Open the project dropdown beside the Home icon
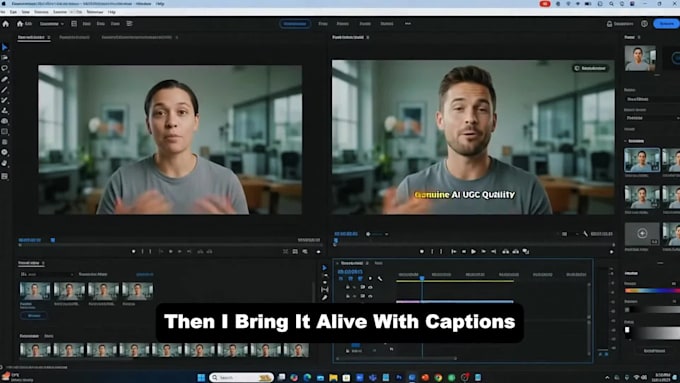The height and width of the screenshot is (383, 680). pyautogui.click(x=52, y=24)
